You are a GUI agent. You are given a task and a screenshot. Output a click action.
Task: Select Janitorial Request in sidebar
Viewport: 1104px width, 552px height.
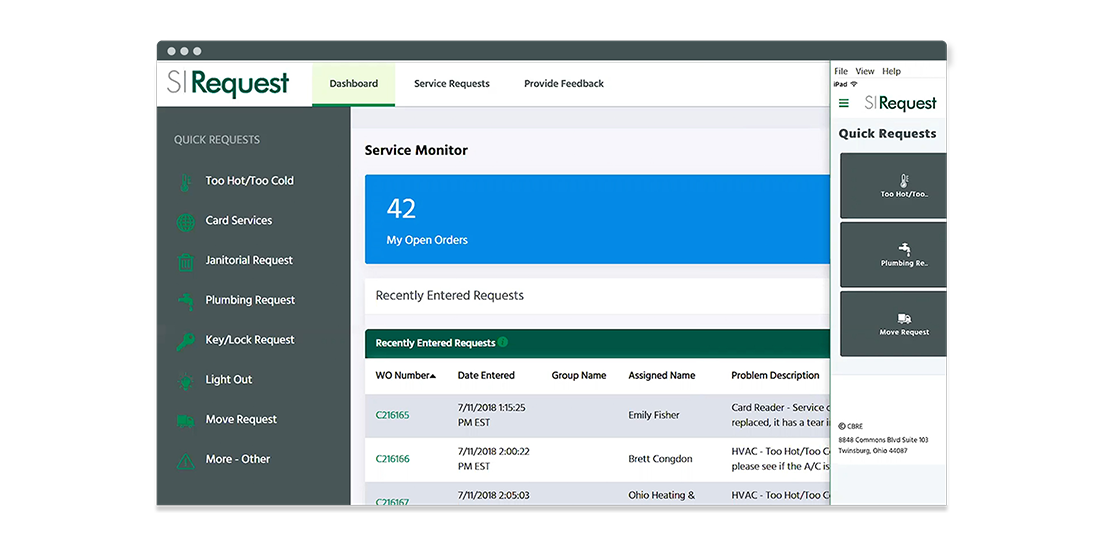[x=249, y=261]
